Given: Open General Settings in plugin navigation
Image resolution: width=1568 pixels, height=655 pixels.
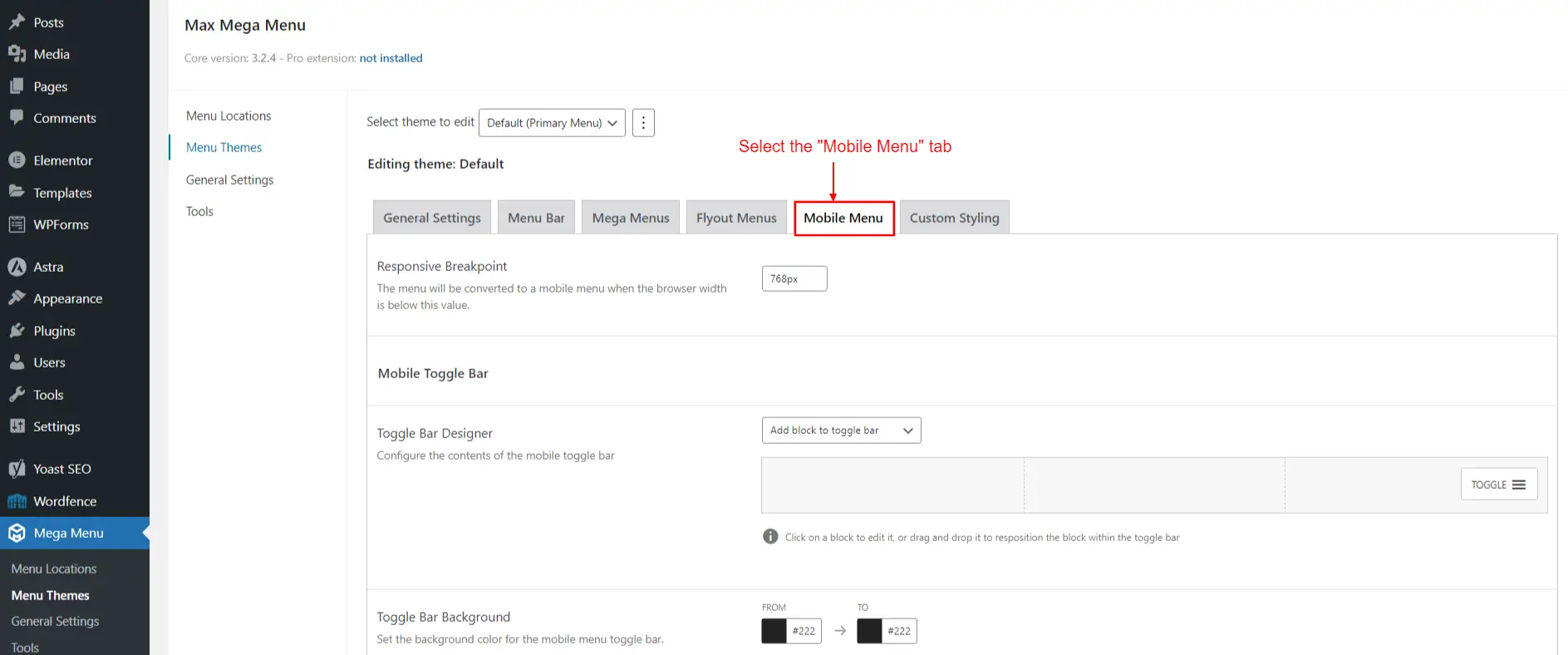Looking at the screenshot, I should (x=229, y=180).
